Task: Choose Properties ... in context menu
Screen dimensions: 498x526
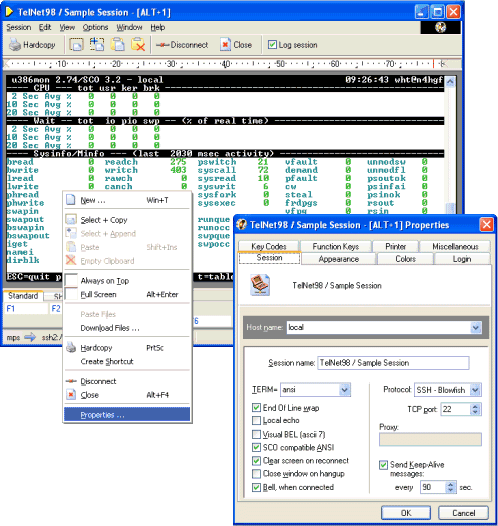Action: click(127, 415)
